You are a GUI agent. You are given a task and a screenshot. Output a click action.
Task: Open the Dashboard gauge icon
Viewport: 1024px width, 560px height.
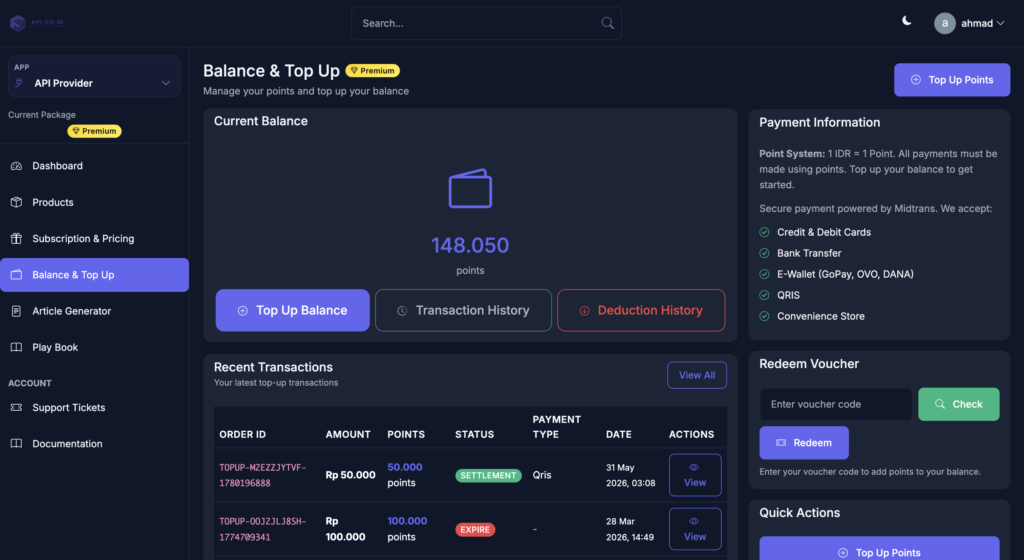(16, 166)
